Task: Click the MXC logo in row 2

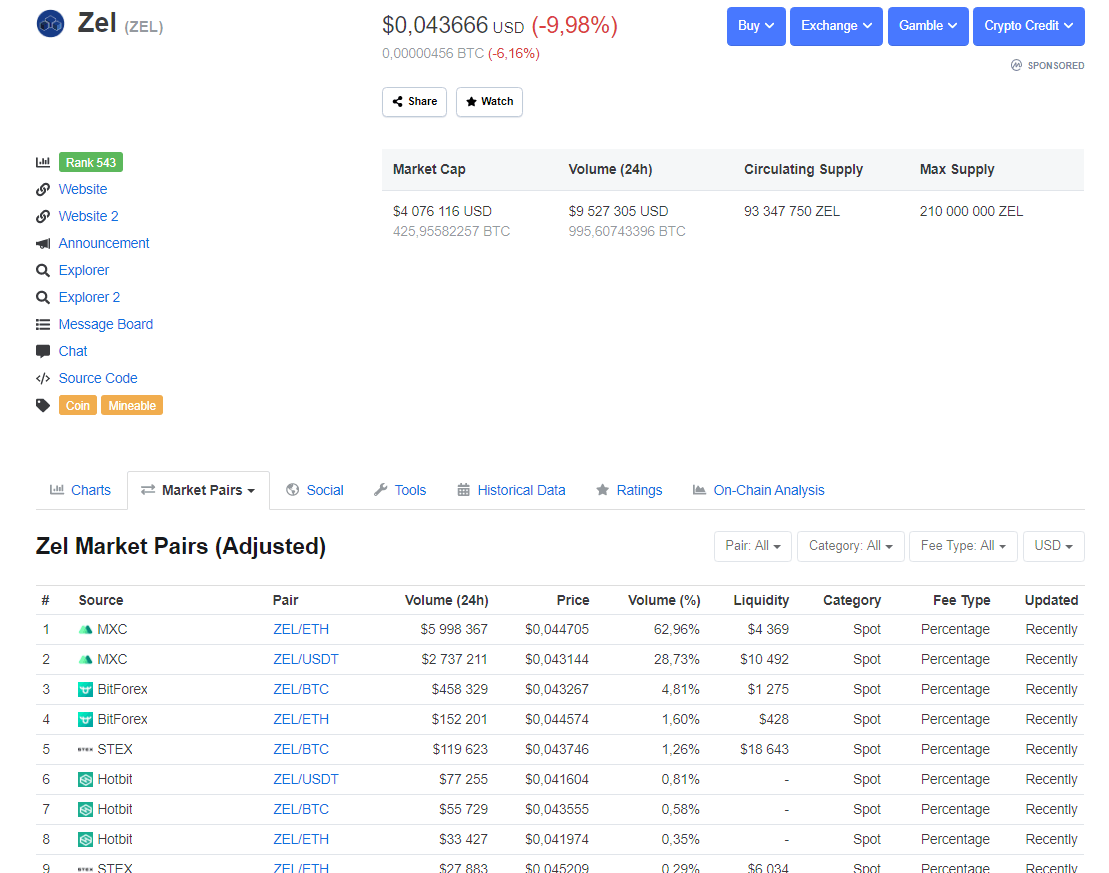Action: [x=86, y=659]
